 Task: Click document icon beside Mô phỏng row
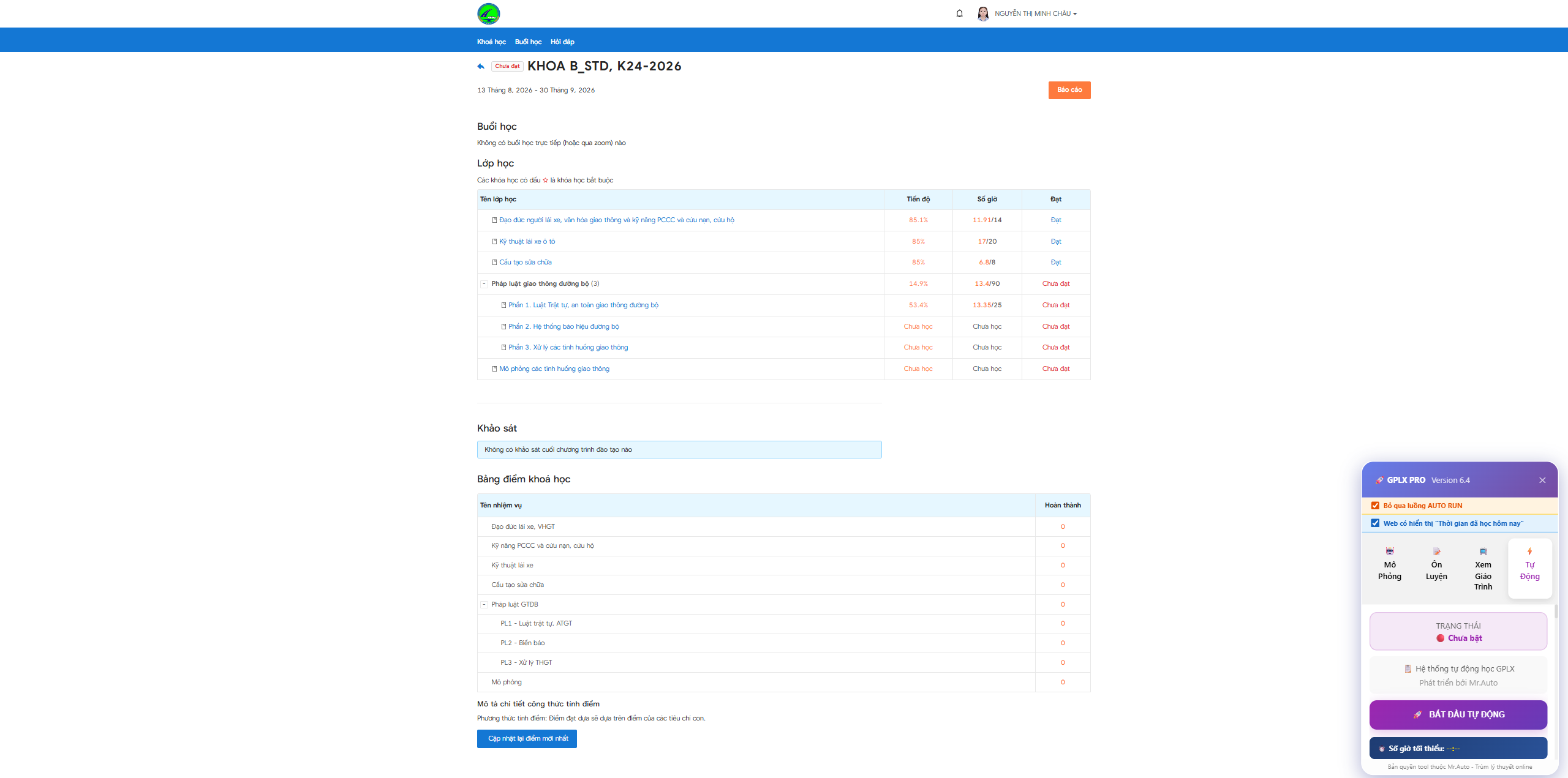tap(494, 368)
